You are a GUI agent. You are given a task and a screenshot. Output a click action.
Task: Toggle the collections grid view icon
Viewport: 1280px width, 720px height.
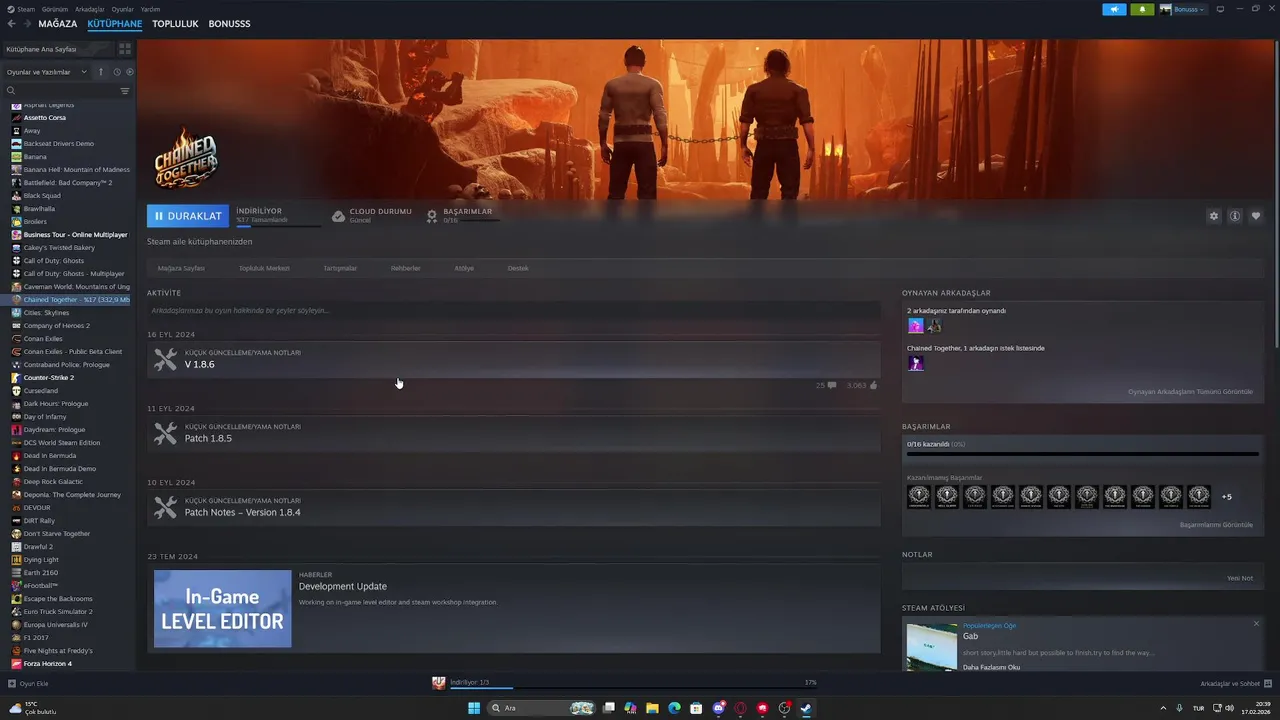[x=125, y=49]
